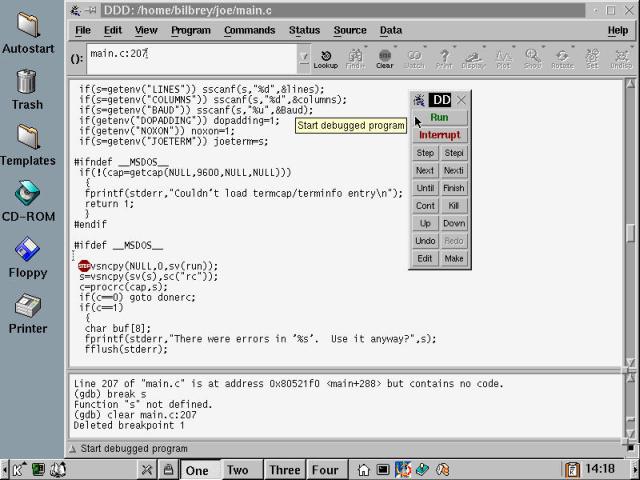Switch to virtual desktop Three
The height and width of the screenshot is (480, 640).
(x=284, y=469)
